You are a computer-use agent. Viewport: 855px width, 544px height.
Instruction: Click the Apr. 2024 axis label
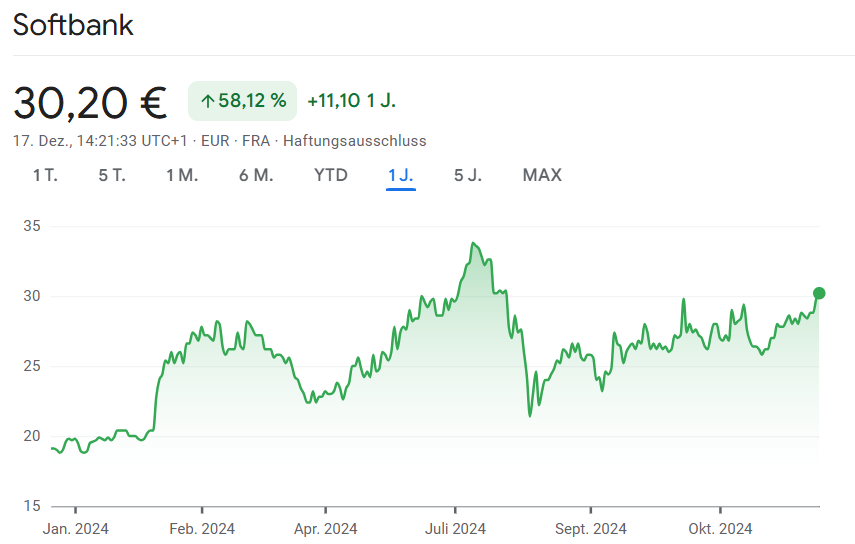tap(326, 529)
